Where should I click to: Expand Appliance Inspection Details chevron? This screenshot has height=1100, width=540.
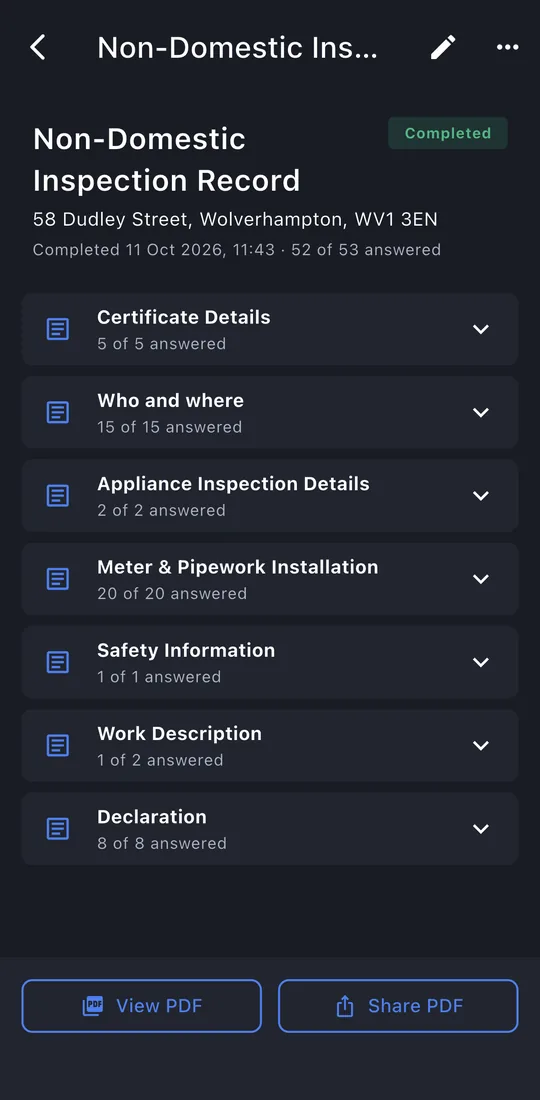[x=480, y=496]
